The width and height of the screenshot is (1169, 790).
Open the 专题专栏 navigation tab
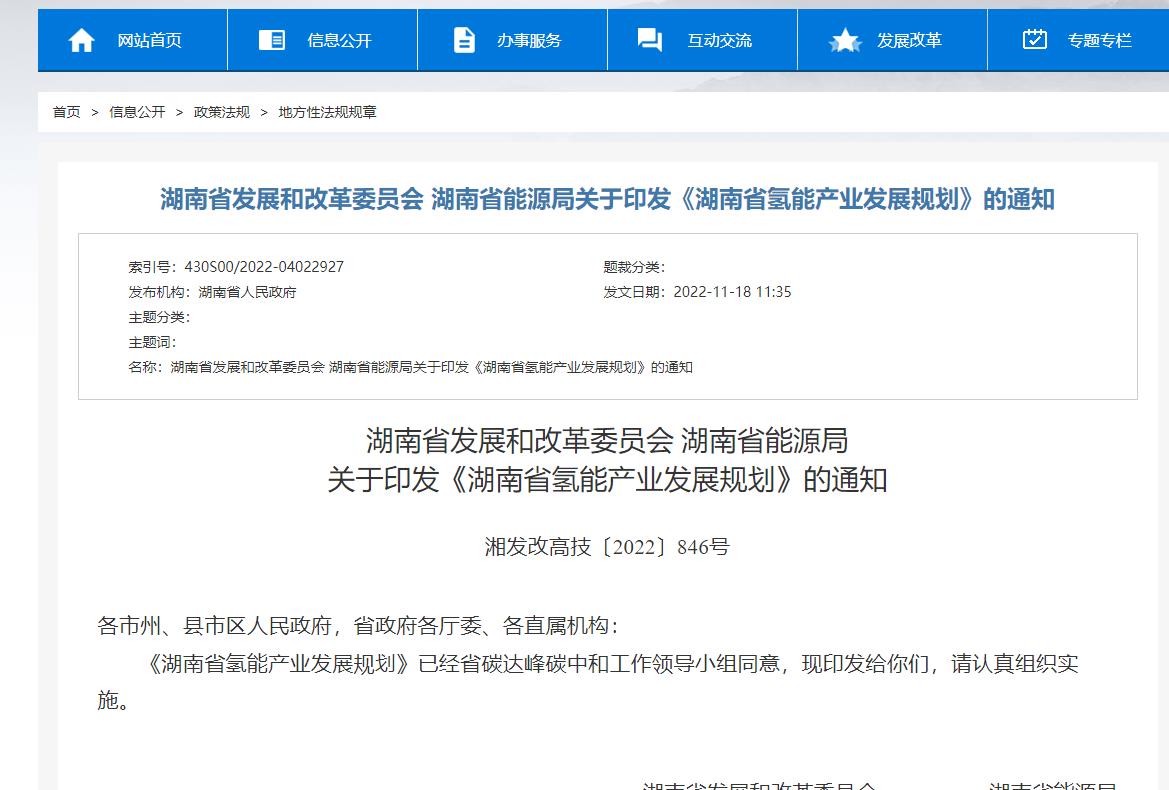(x=1099, y=41)
